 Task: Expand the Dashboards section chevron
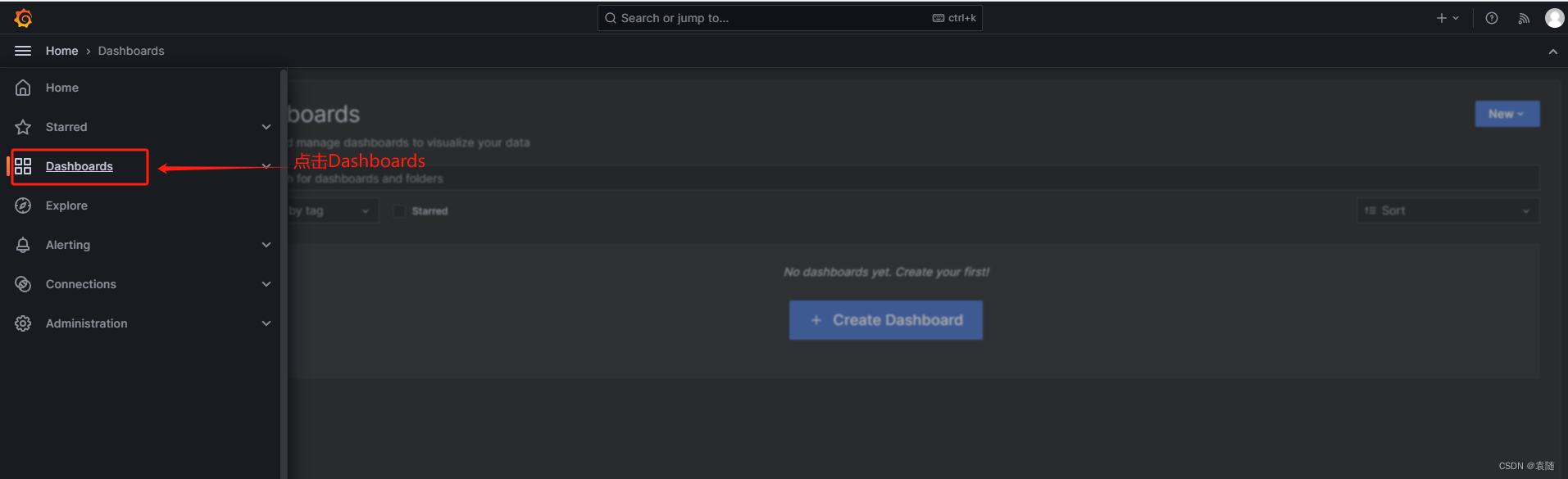point(266,166)
